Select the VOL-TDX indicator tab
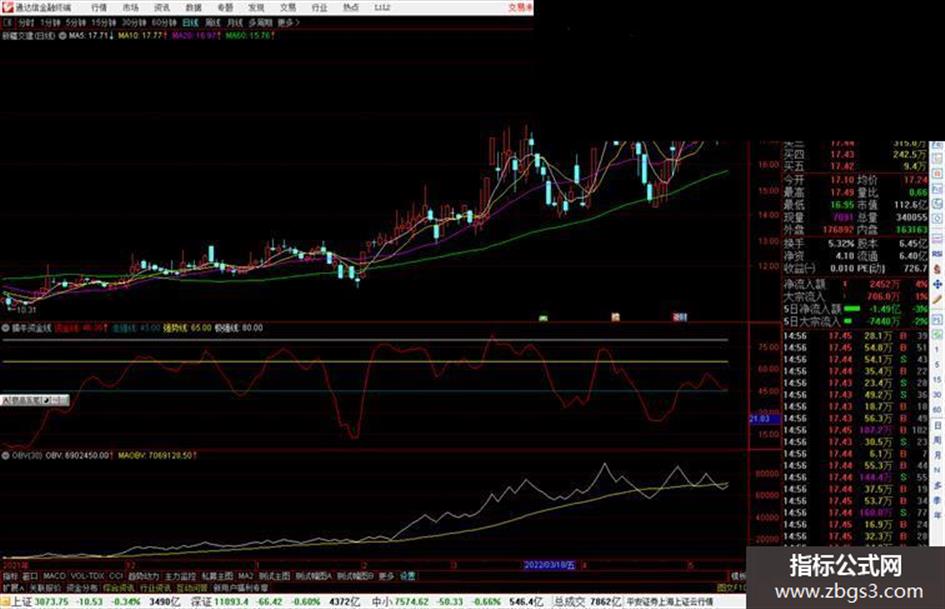Viewport: 945px width, 609px height. pos(87,576)
